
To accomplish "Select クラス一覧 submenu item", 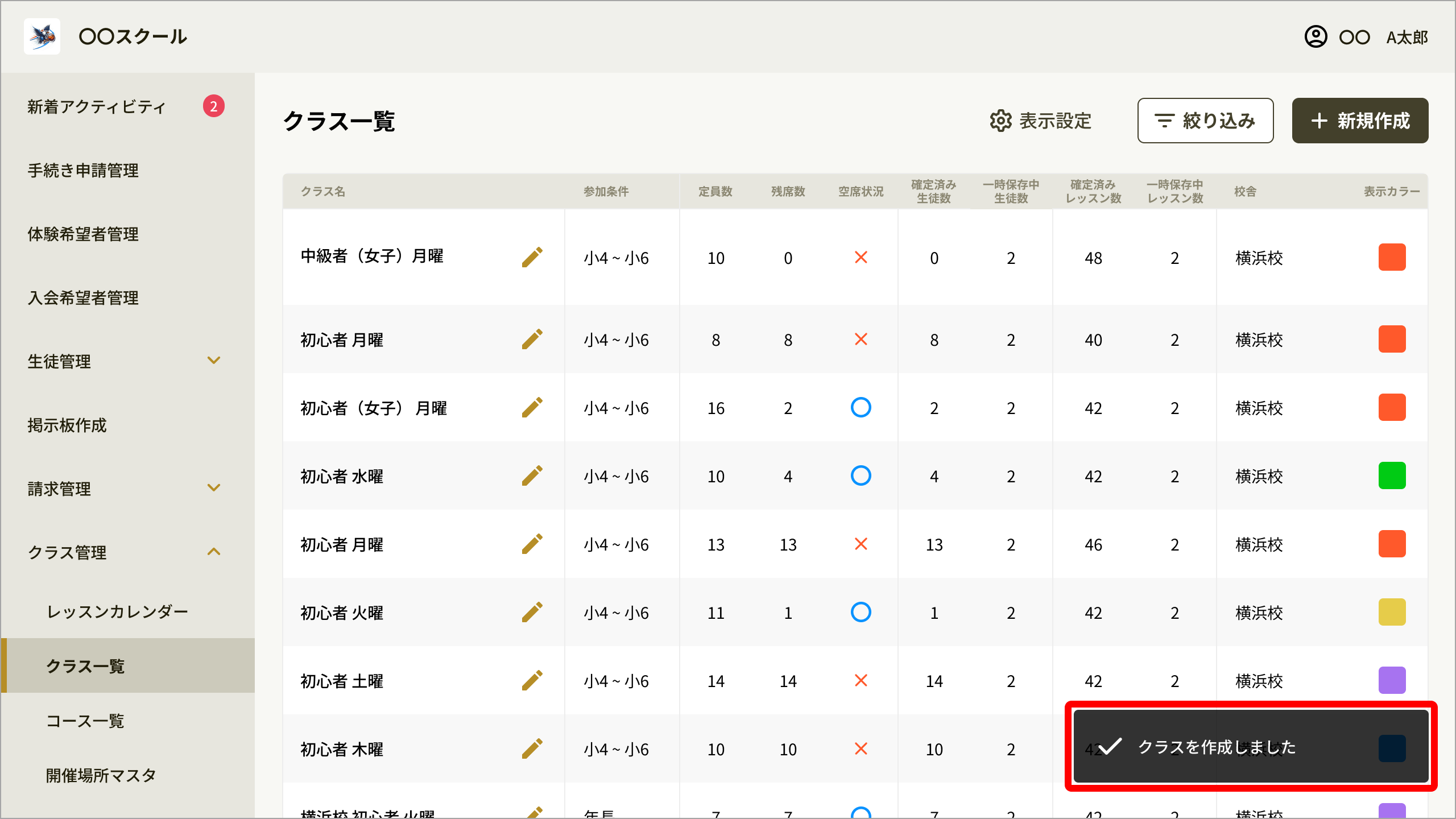I will [128, 665].
